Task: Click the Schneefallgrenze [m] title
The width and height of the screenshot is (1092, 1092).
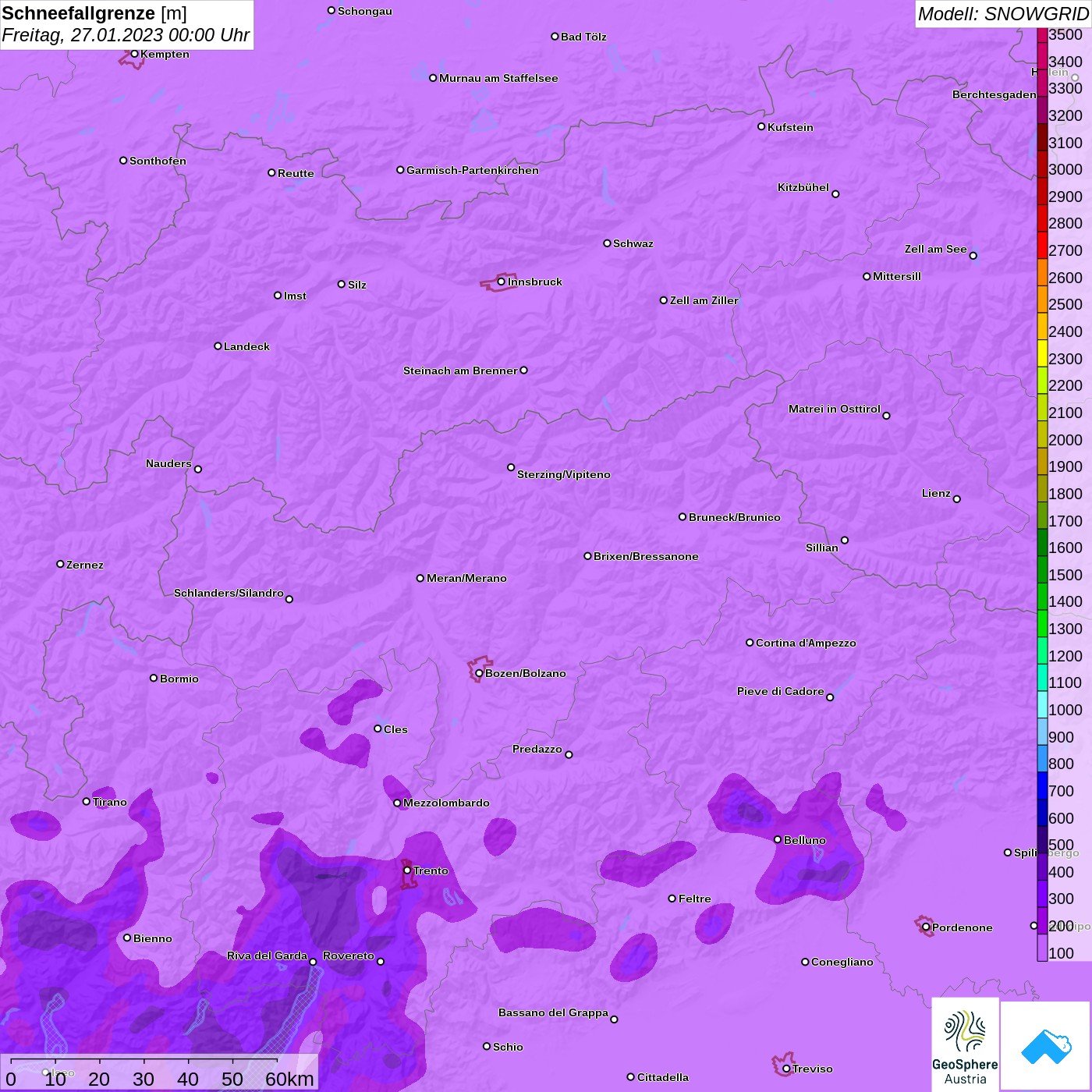Action: pyautogui.click(x=94, y=13)
